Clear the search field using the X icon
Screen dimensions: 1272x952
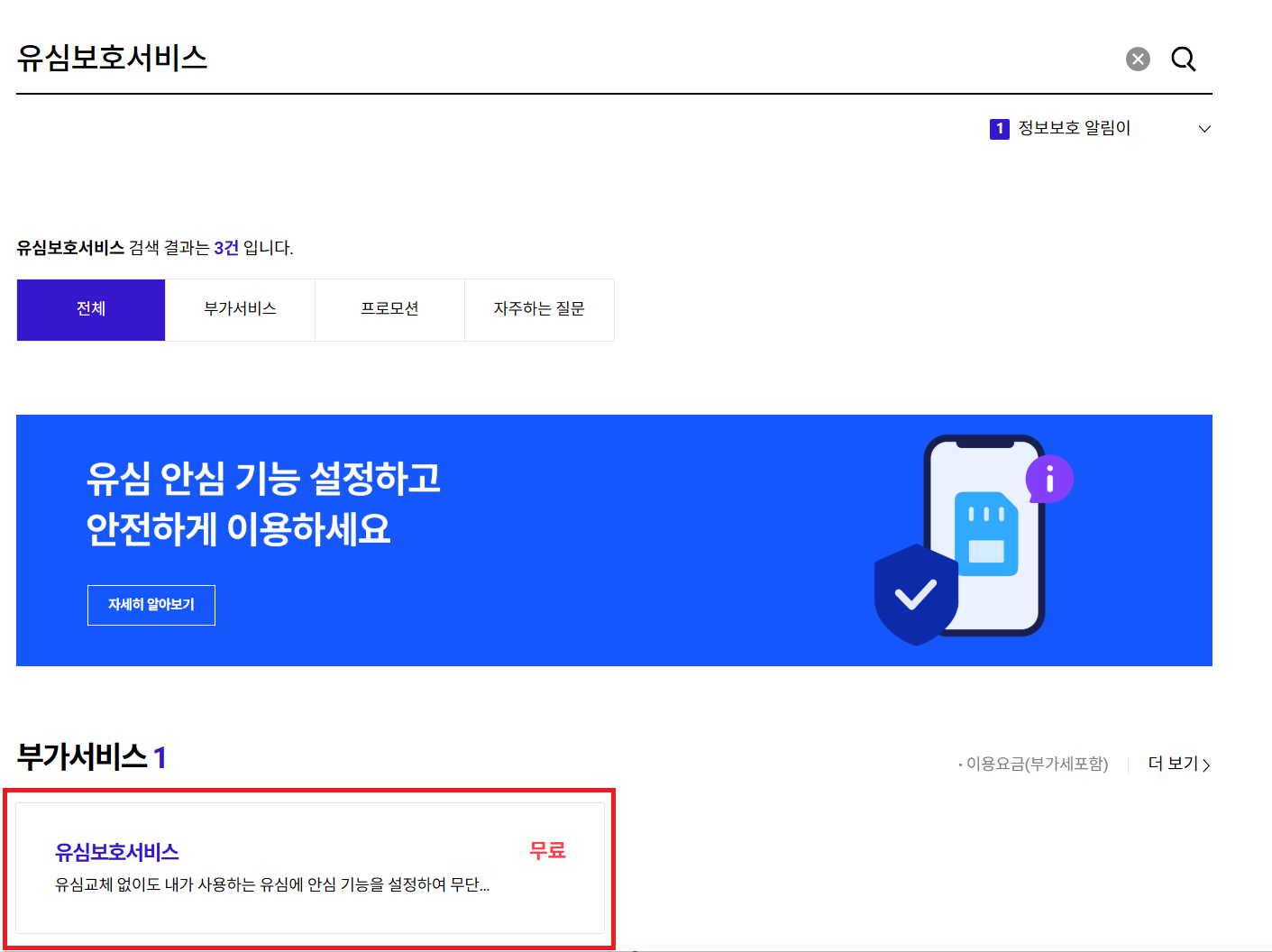(x=1137, y=59)
